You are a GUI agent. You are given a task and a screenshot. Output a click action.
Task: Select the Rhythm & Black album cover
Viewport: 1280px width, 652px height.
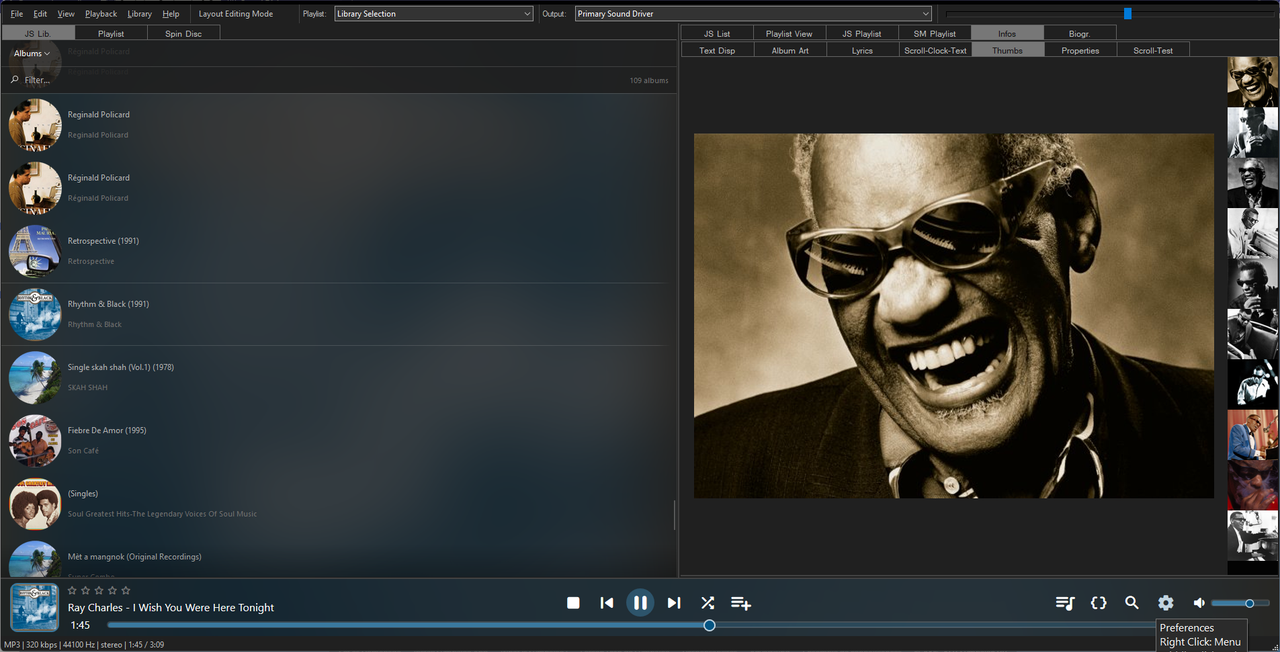coord(35,314)
